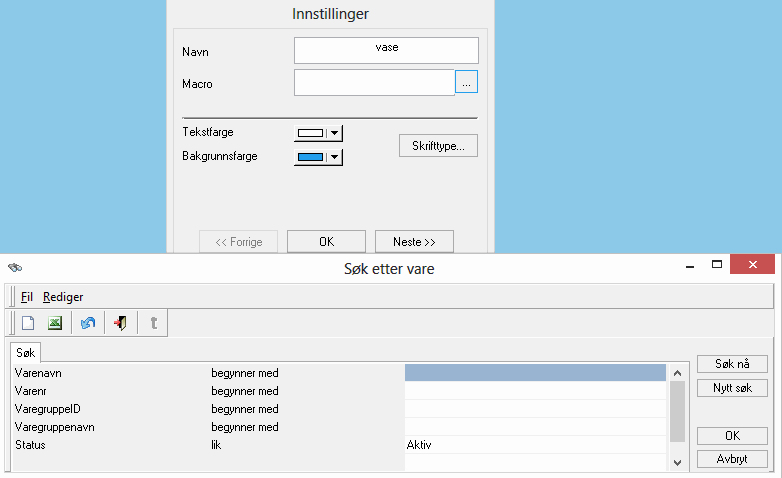Click the grey 't' toolbar icon
The height and width of the screenshot is (478, 782).
(153, 323)
